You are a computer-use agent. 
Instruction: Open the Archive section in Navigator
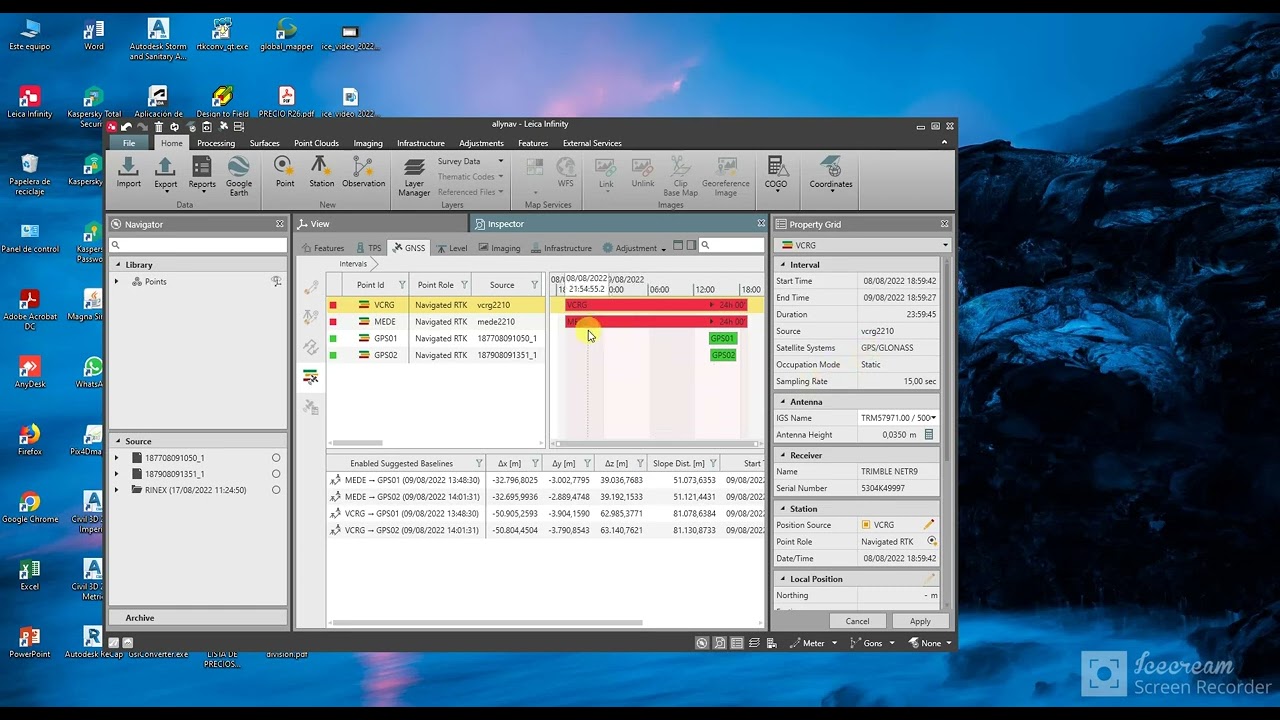click(197, 618)
